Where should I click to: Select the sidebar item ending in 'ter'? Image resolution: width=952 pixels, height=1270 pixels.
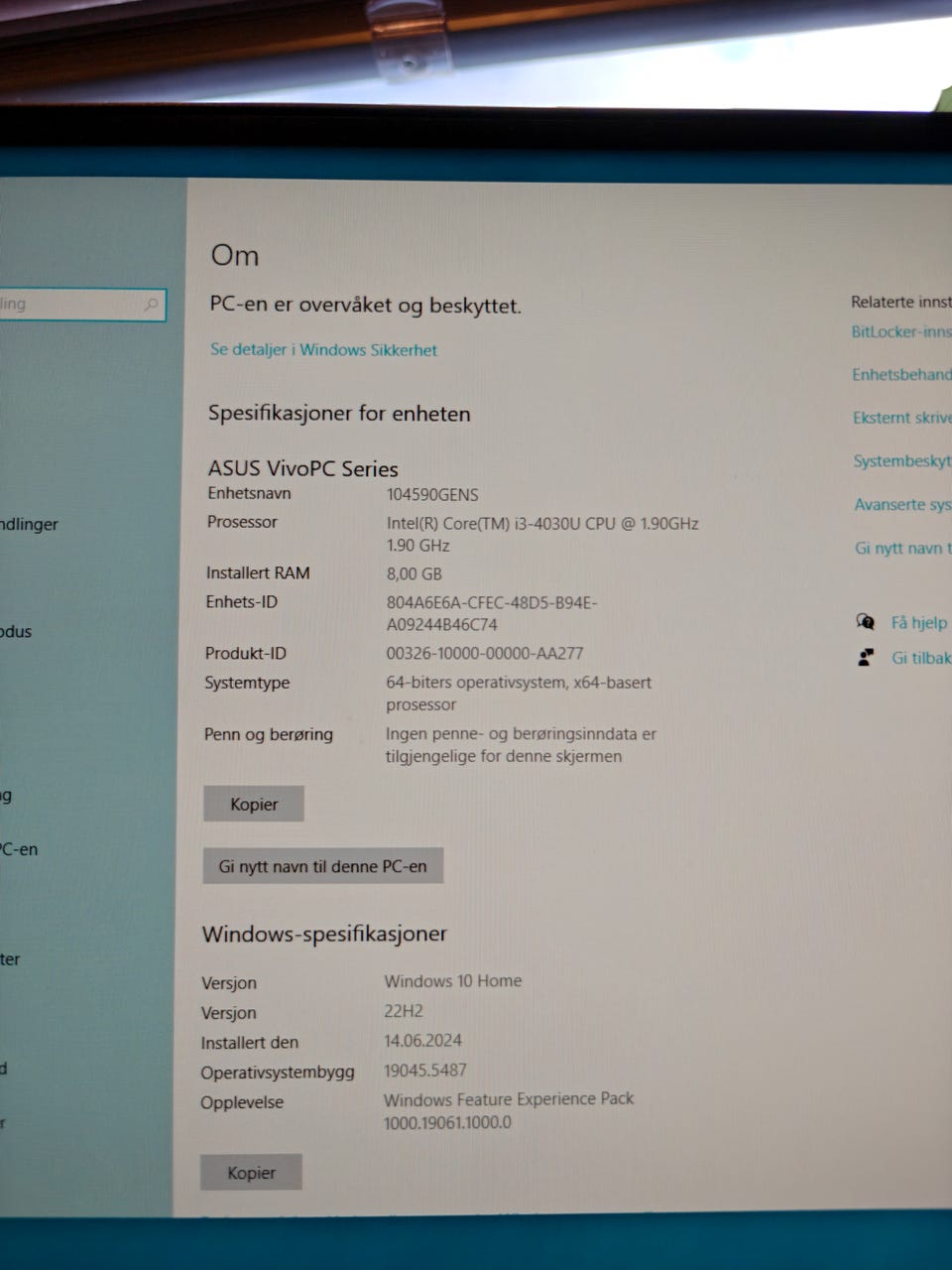10,959
